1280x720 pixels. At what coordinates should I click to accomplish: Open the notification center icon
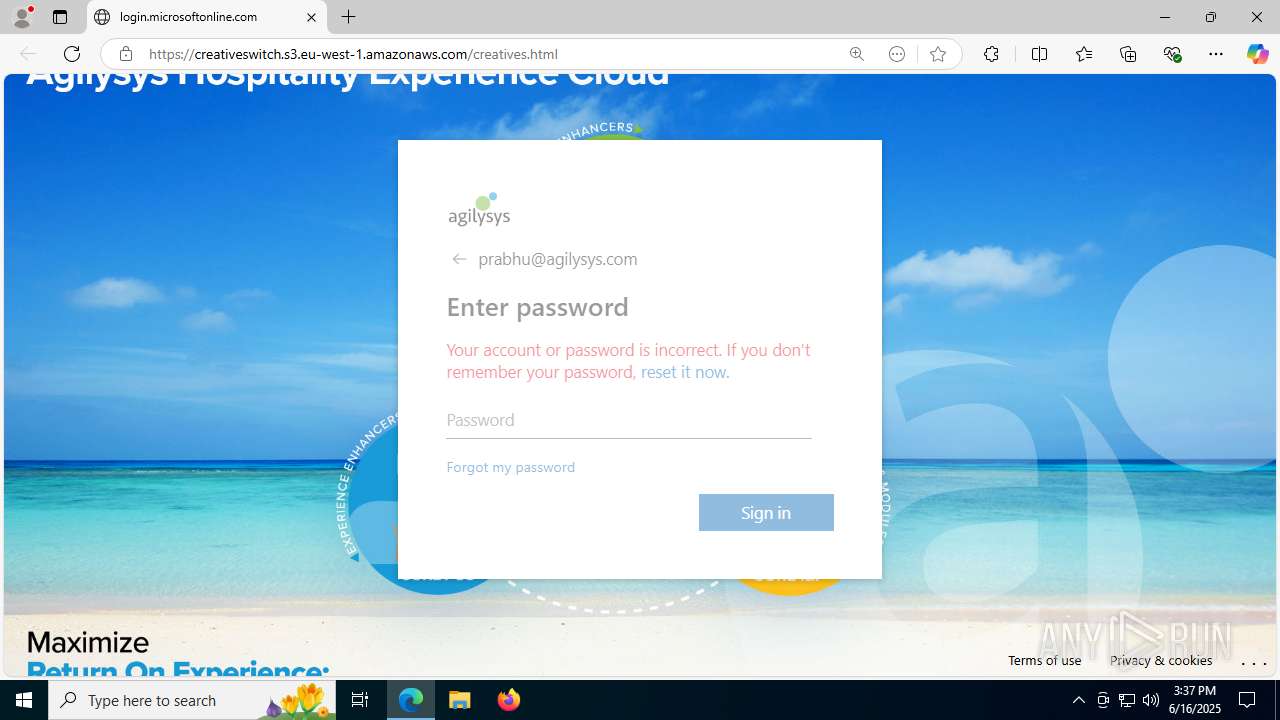point(1247,700)
